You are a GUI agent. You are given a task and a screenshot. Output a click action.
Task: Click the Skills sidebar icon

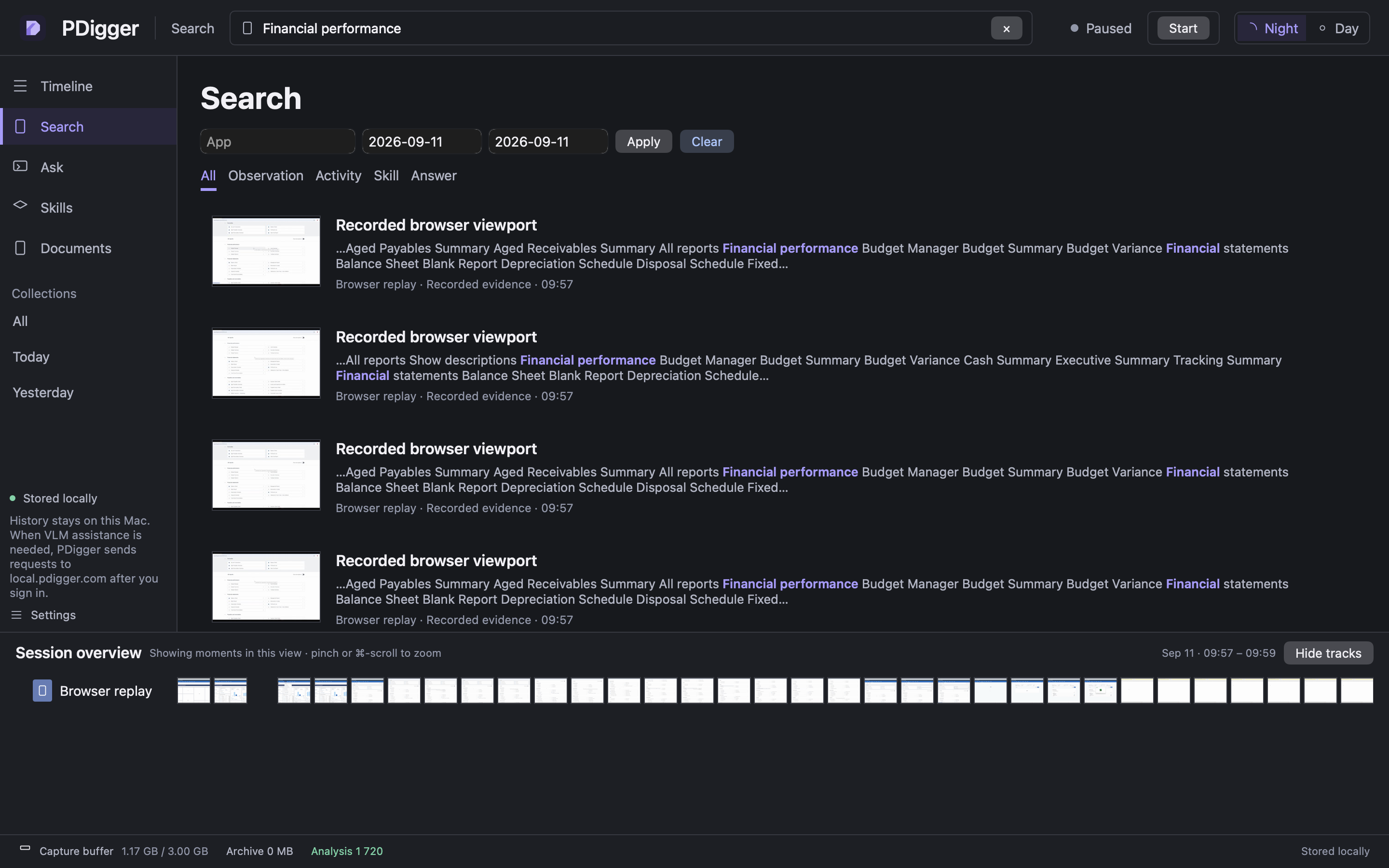point(20,205)
